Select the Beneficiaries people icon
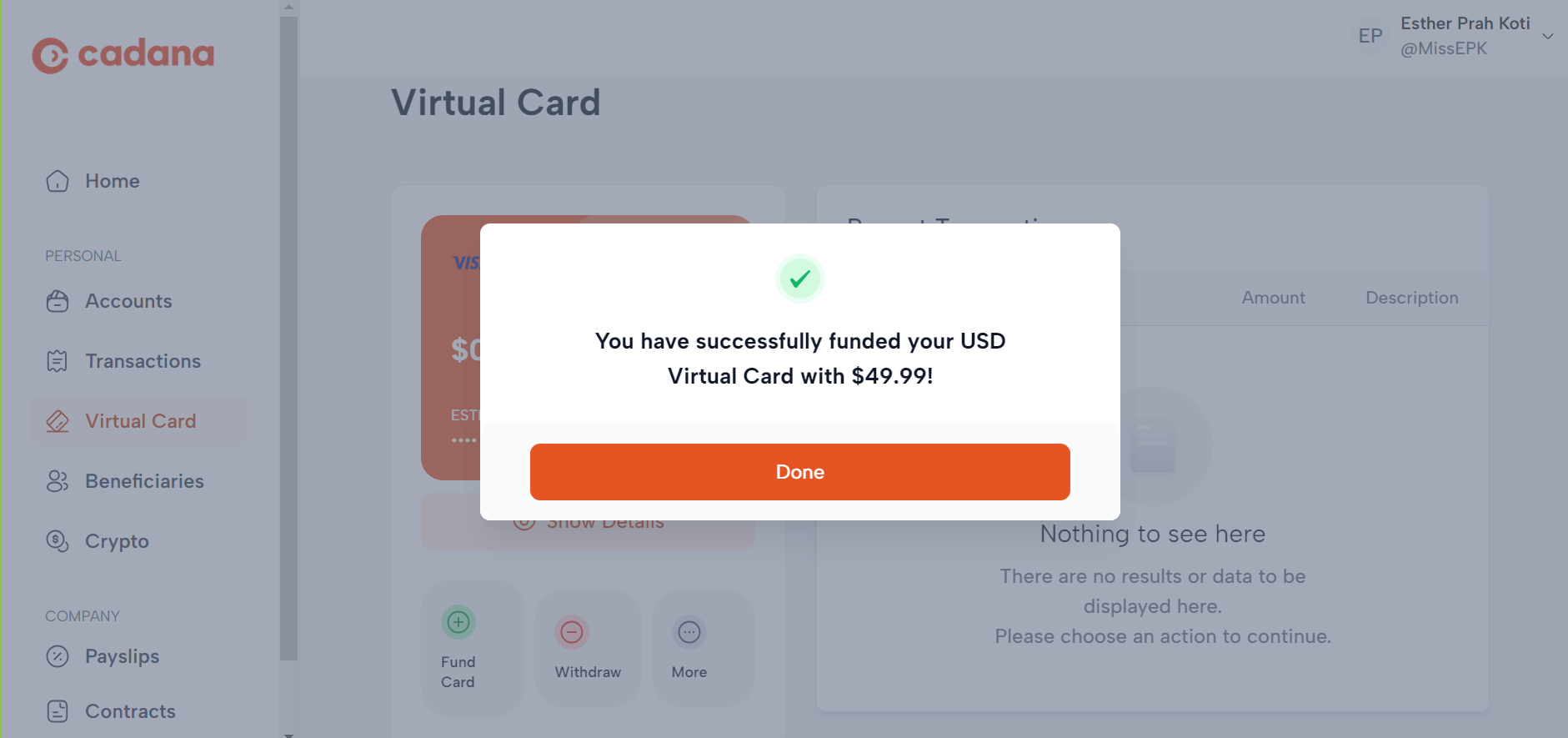1568x738 pixels. tap(58, 481)
